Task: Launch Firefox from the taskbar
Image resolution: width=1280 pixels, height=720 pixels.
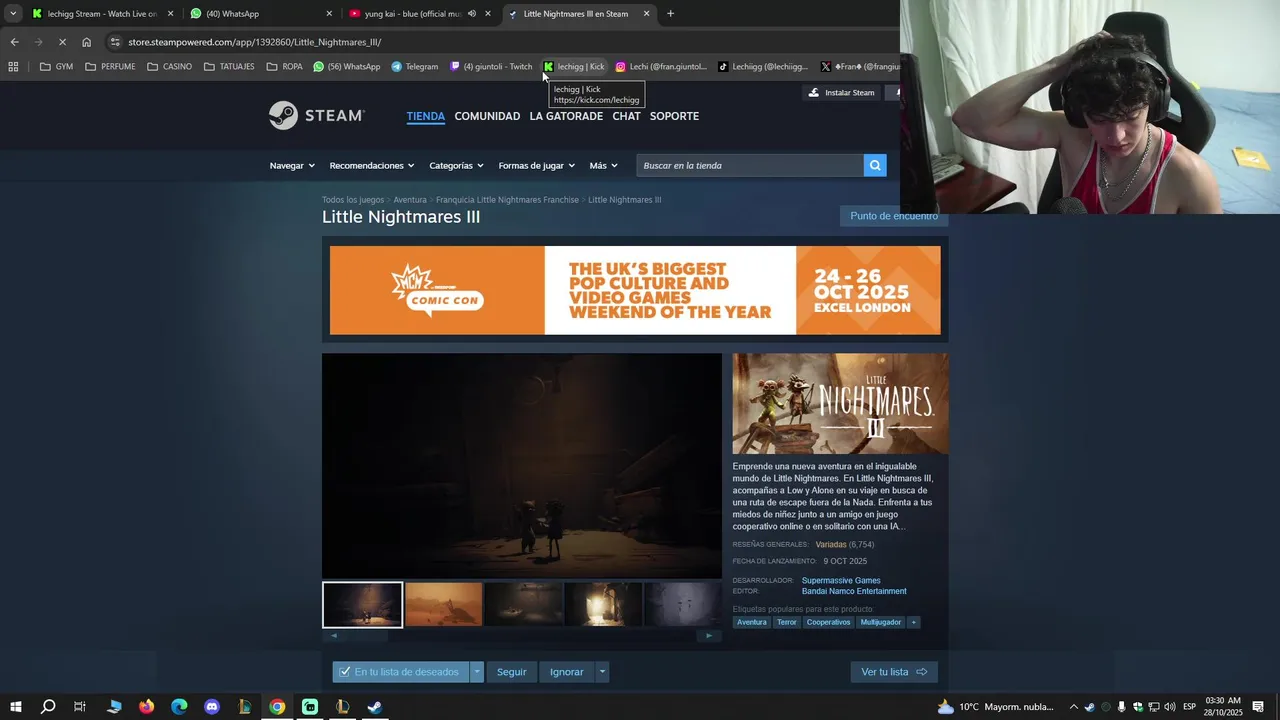Action: coord(146,707)
